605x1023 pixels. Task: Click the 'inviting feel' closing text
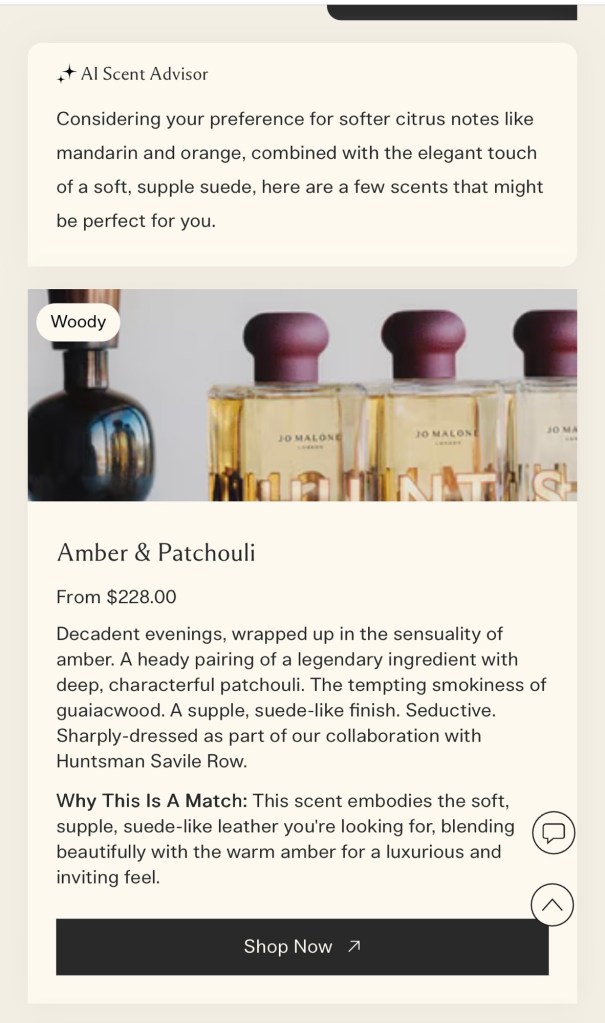pos(108,878)
